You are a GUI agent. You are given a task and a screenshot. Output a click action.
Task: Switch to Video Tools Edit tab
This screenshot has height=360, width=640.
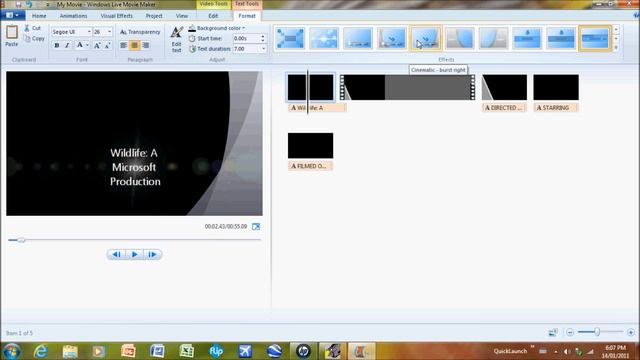(x=213, y=16)
